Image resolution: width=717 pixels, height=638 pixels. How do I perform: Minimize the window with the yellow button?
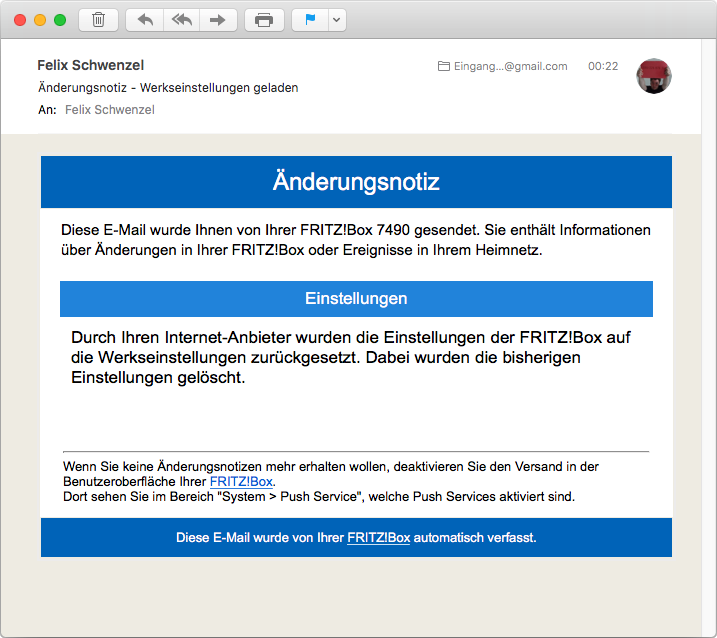pyautogui.click(x=40, y=20)
